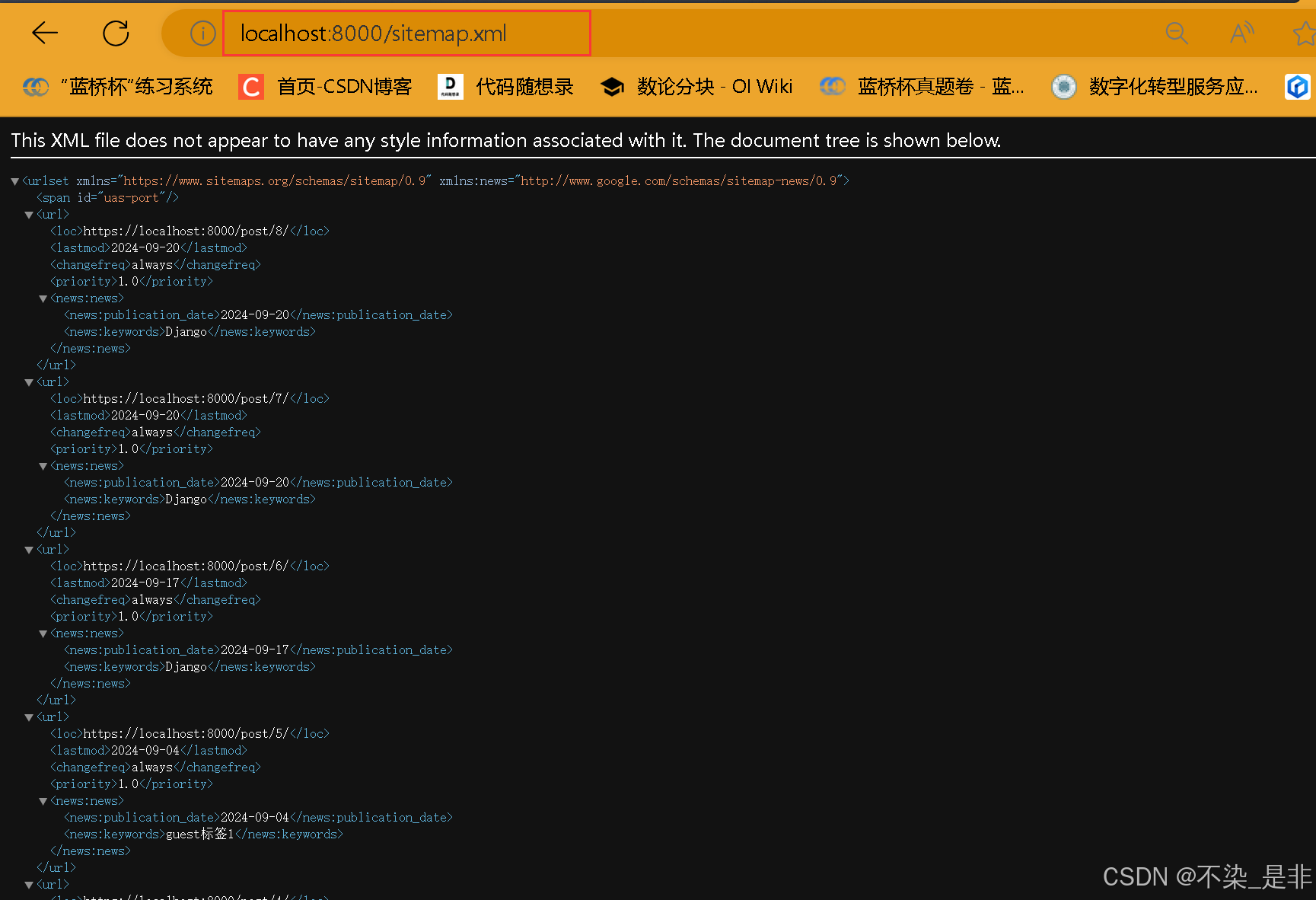Reload the sitemap page
The width and height of the screenshot is (1316, 900).
click(x=116, y=33)
